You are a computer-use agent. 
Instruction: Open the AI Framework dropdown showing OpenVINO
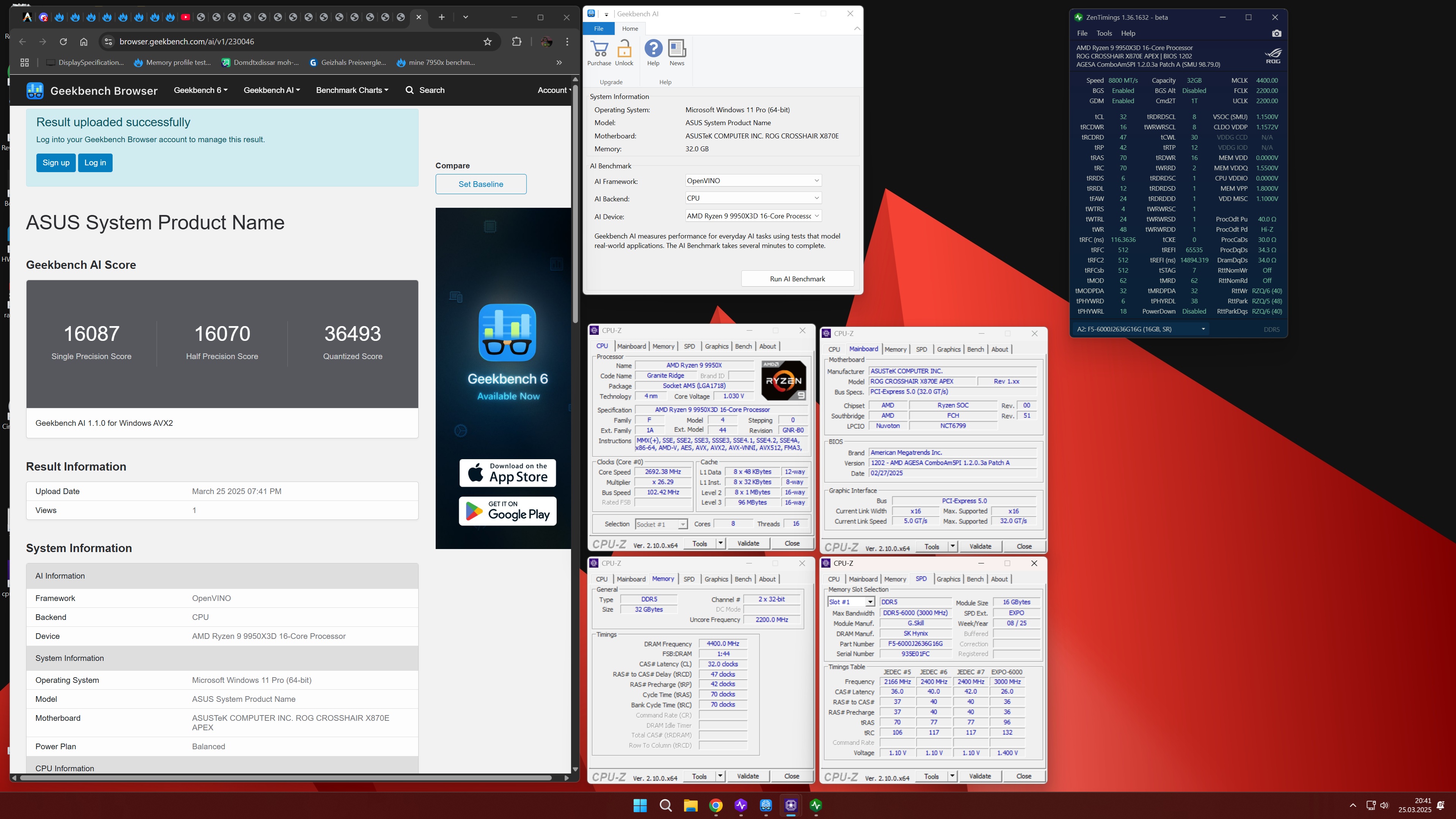point(753,181)
